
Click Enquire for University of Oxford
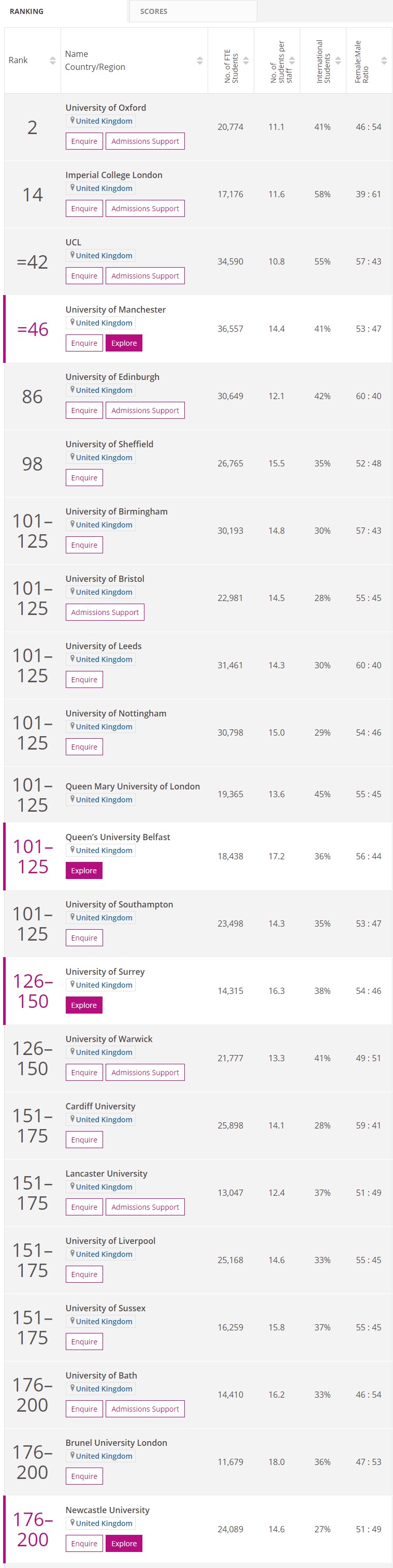[84, 141]
